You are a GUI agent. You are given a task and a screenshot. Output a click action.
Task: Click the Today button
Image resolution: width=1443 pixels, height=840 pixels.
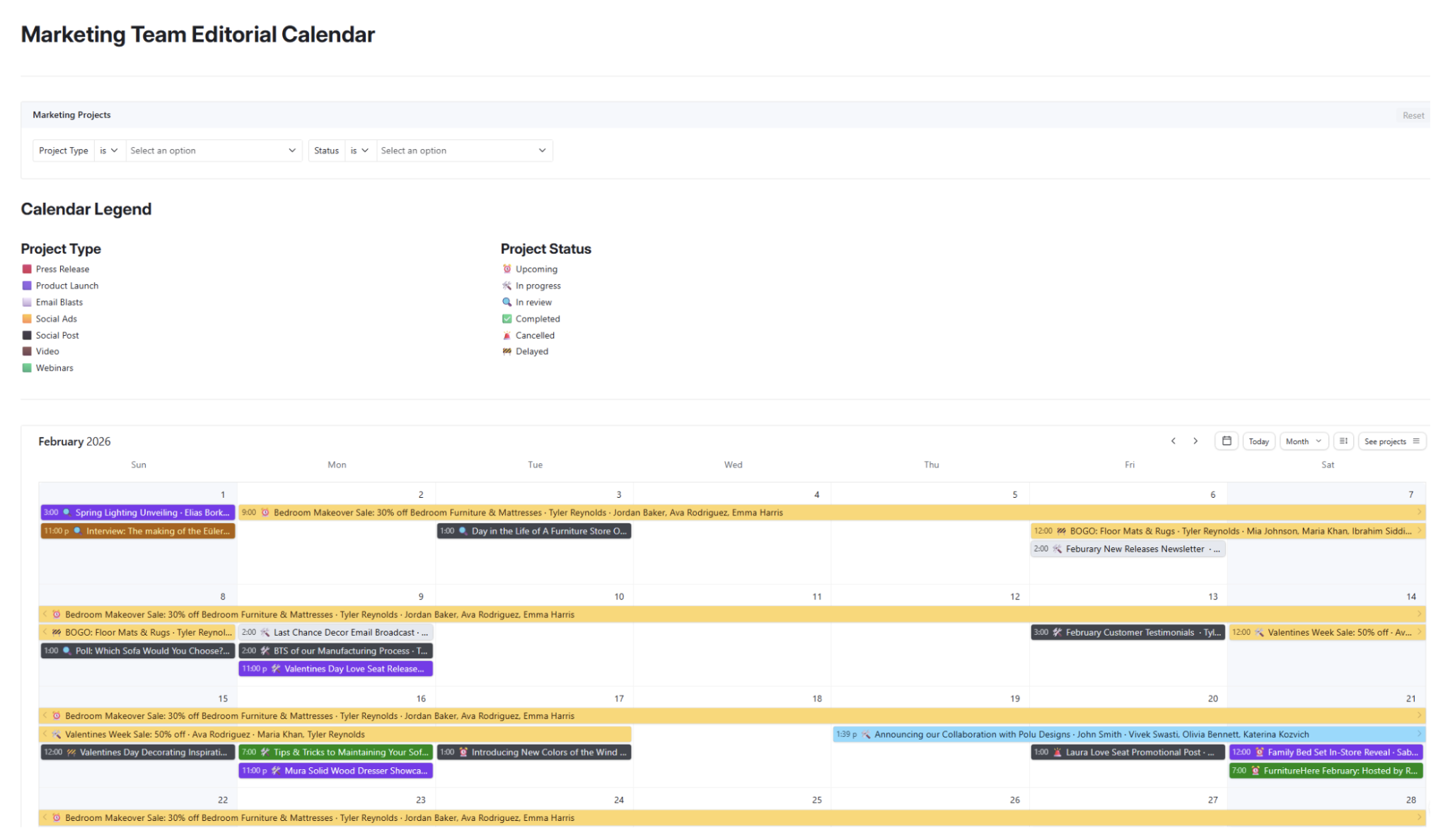pos(1258,441)
